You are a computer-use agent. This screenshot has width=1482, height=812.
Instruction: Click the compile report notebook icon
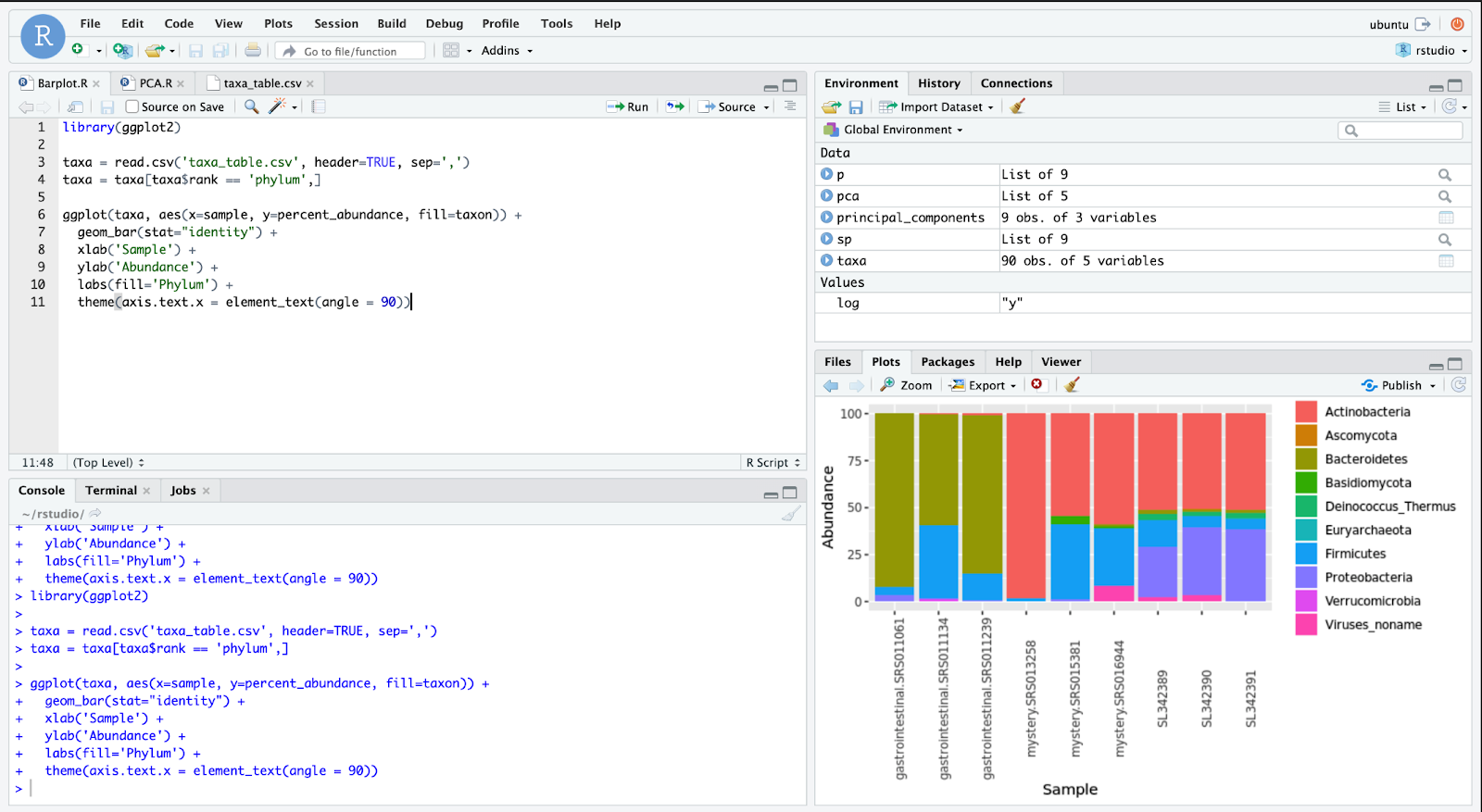pyautogui.click(x=319, y=106)
